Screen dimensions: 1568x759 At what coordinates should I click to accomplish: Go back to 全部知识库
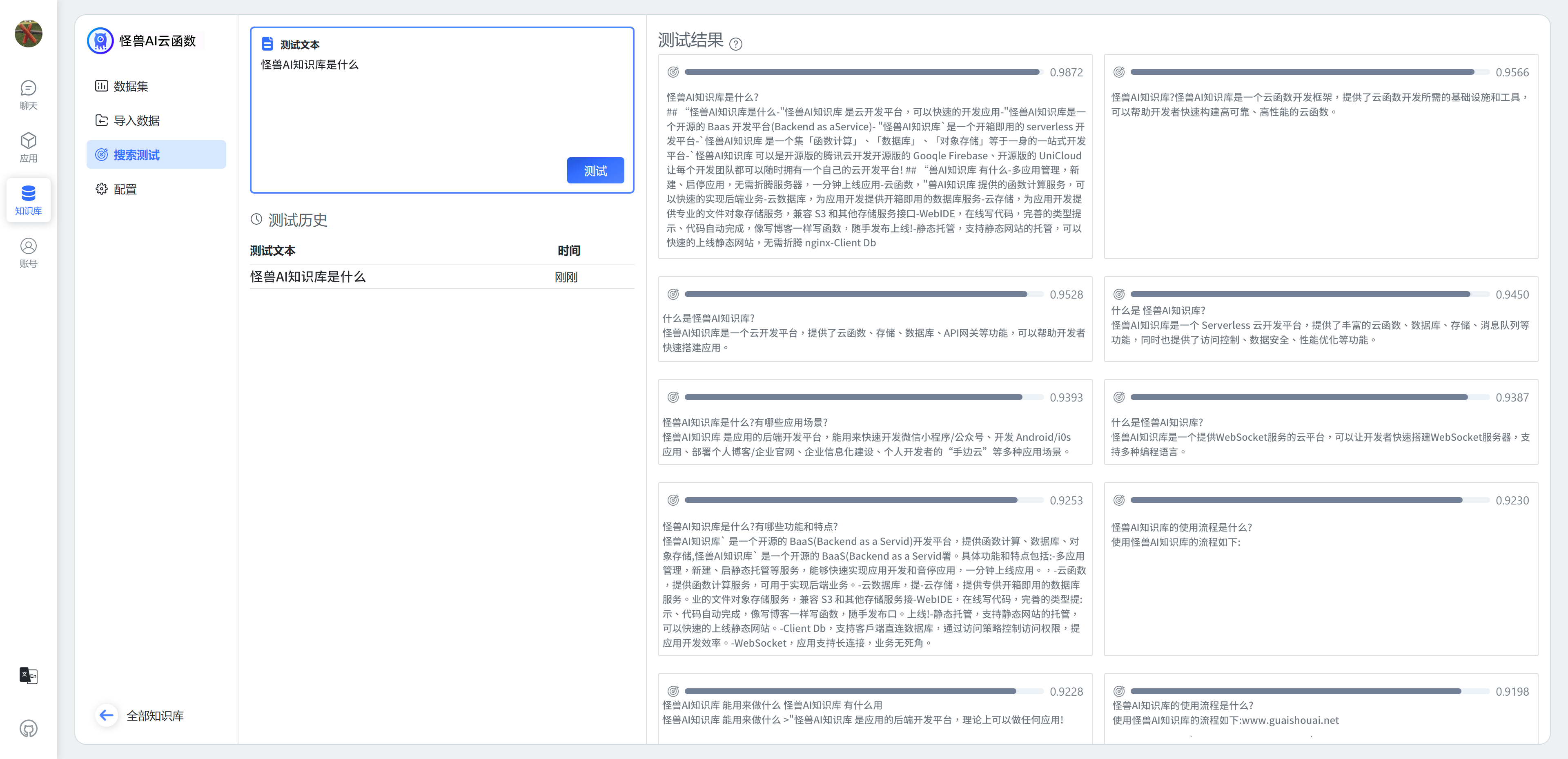point(155,716)
